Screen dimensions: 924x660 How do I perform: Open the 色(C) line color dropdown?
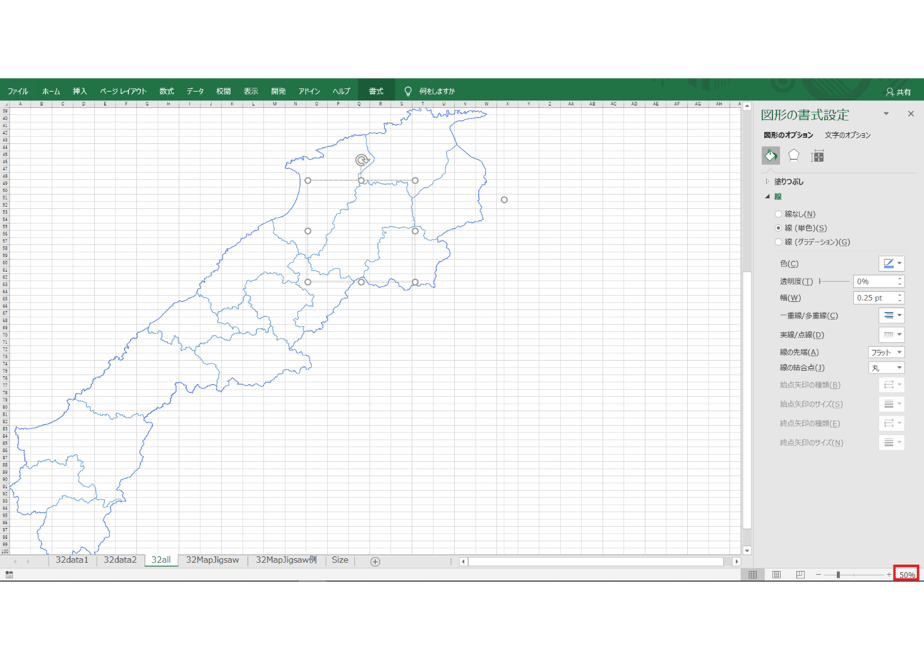tap(892, 263)
